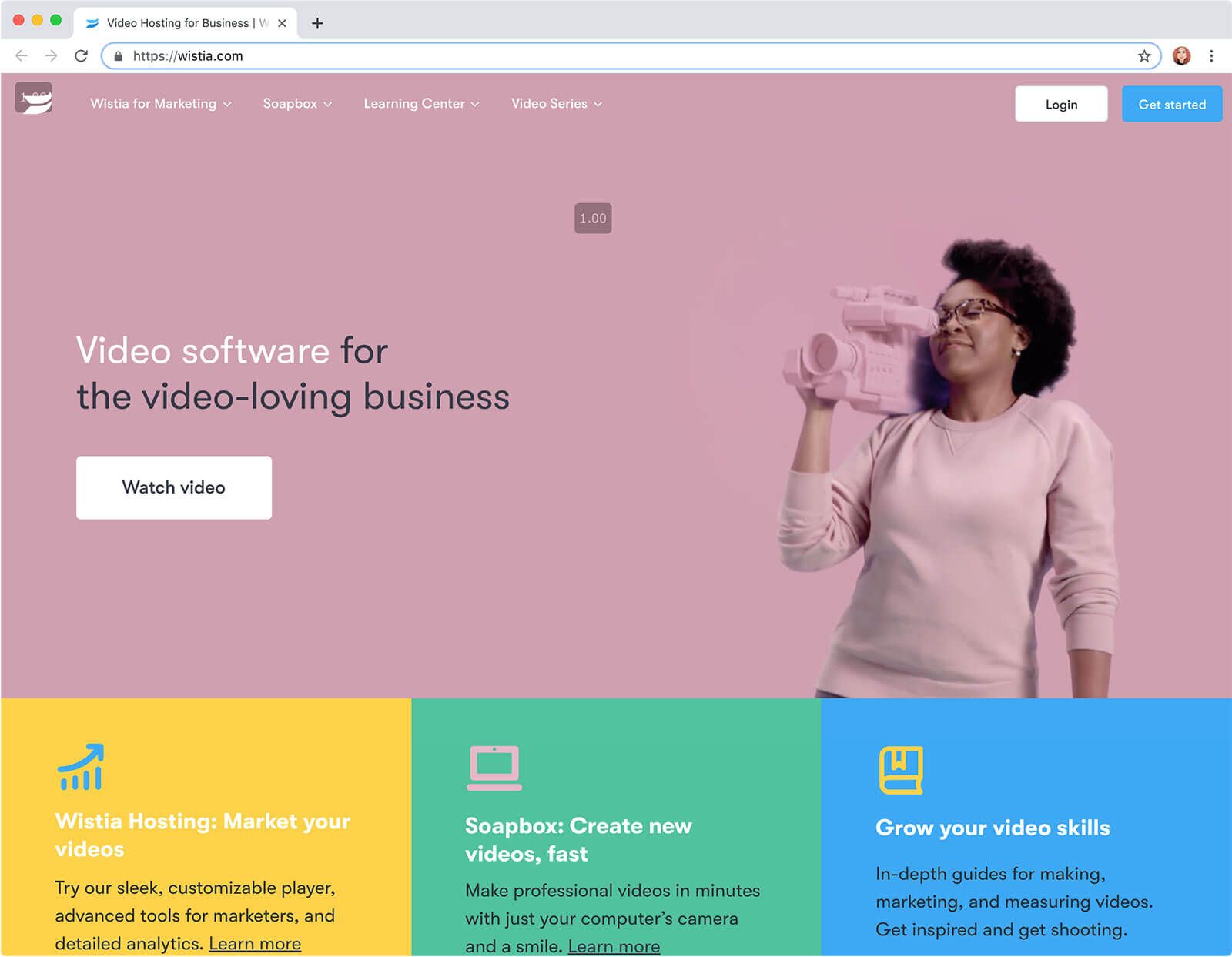Click the blue growth chart icon
The width and height of the screenshot is (1232, 957).
point(81,767)
